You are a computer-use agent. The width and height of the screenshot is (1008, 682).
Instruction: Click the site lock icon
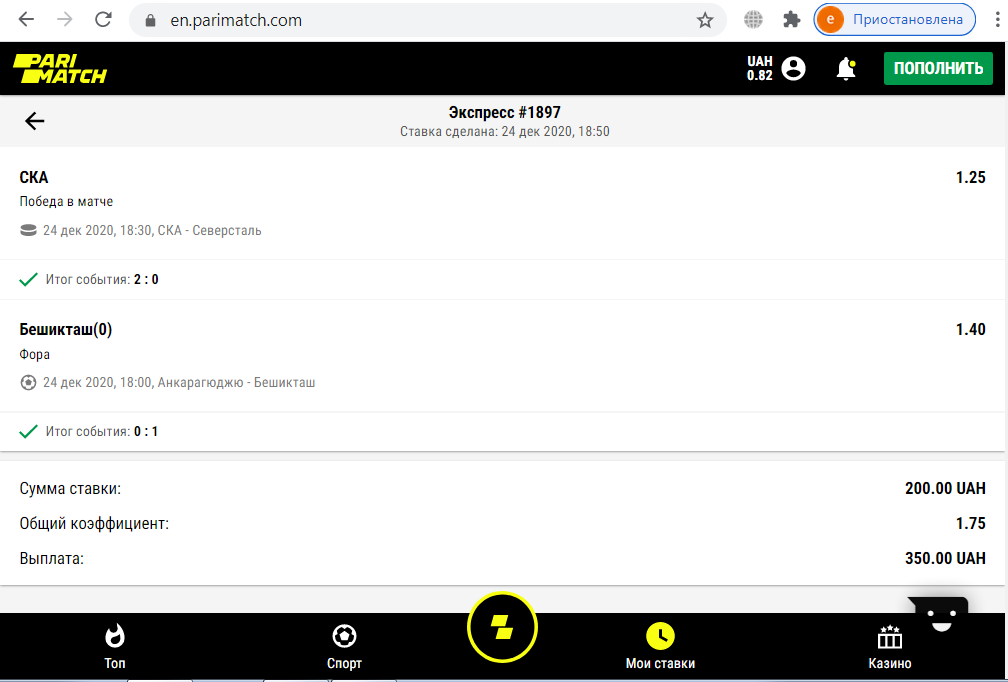150,21
